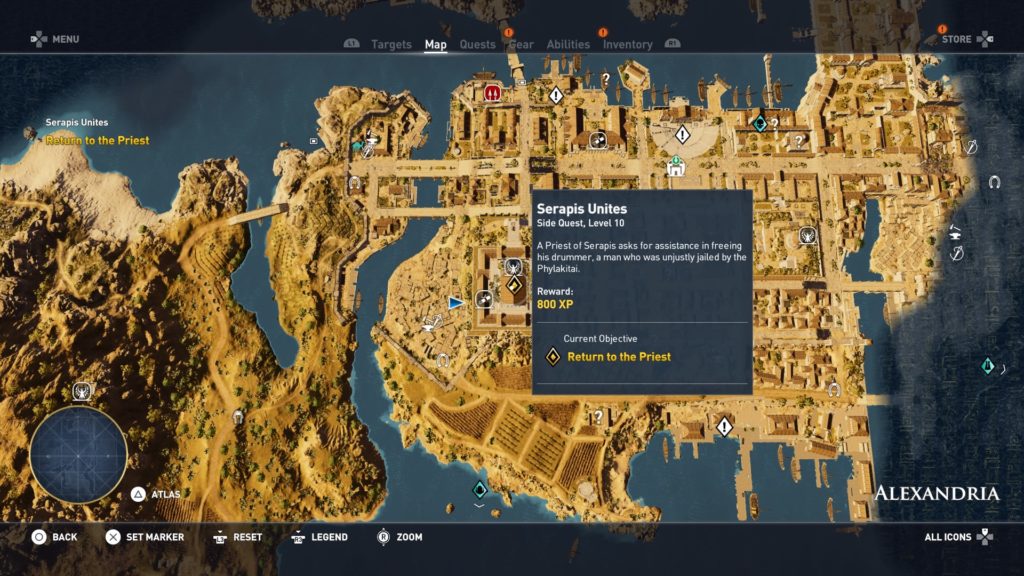
Task: Click the ALEXANDRIA region label
Action: (936, 494)
